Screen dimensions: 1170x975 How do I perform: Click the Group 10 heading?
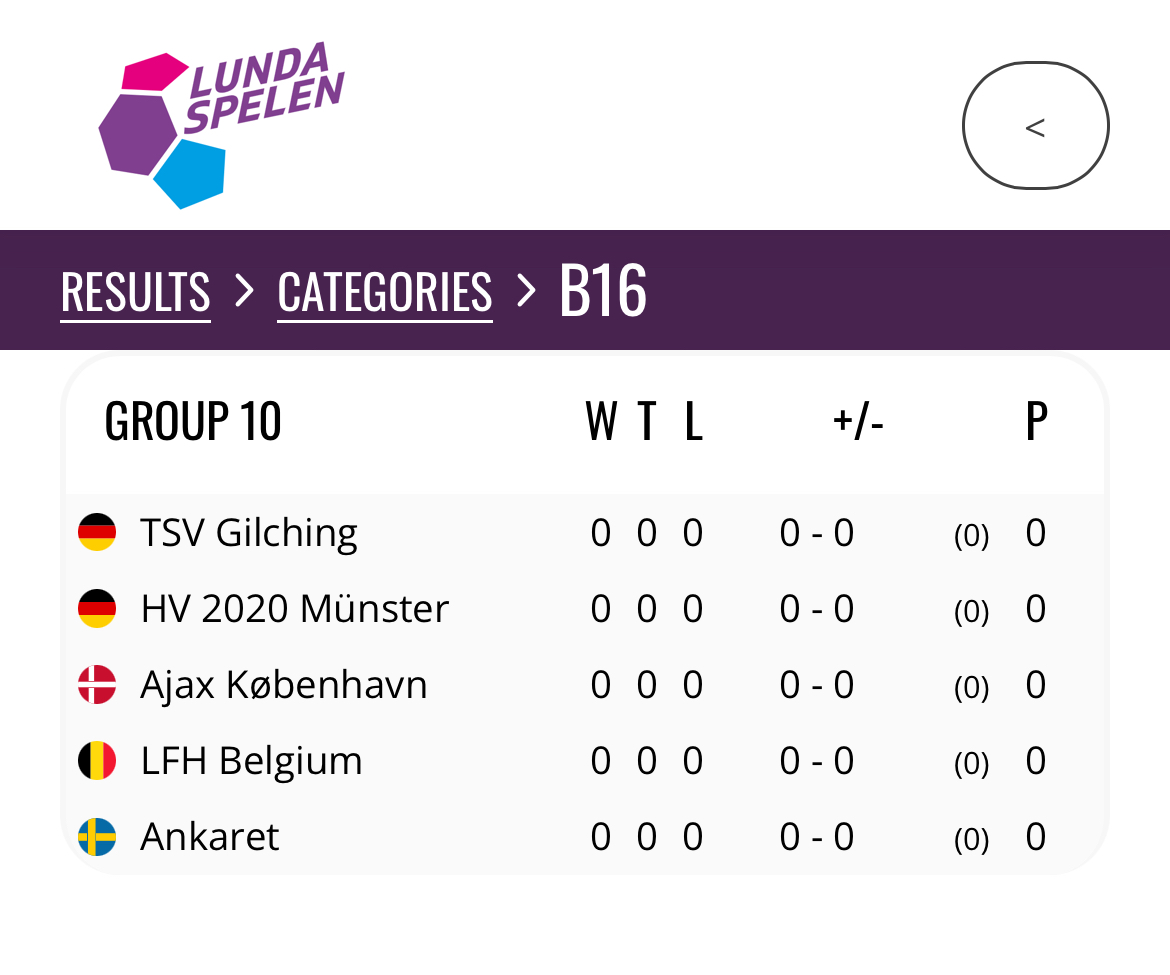[x=193, y=421]
